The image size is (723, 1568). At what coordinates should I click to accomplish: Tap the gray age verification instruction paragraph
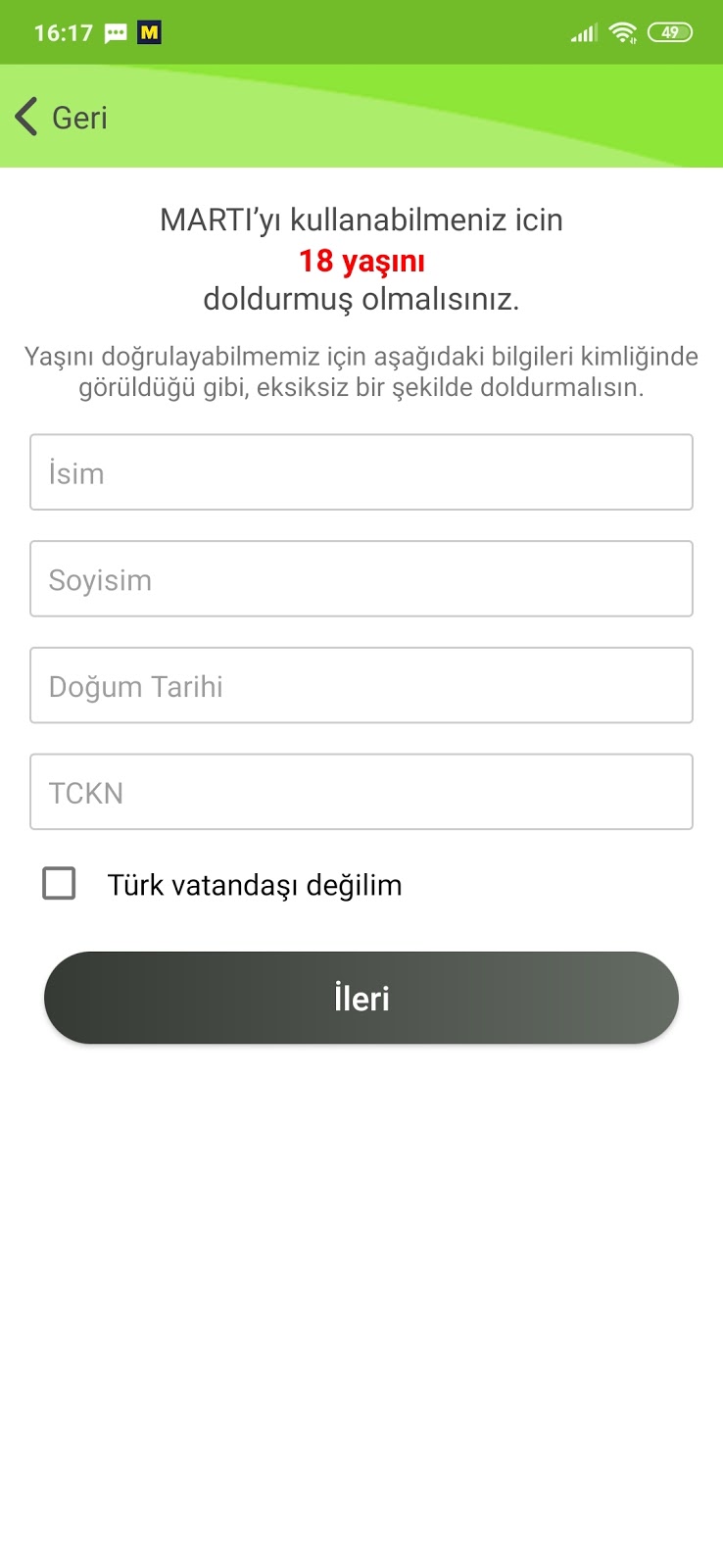point(361,371)
